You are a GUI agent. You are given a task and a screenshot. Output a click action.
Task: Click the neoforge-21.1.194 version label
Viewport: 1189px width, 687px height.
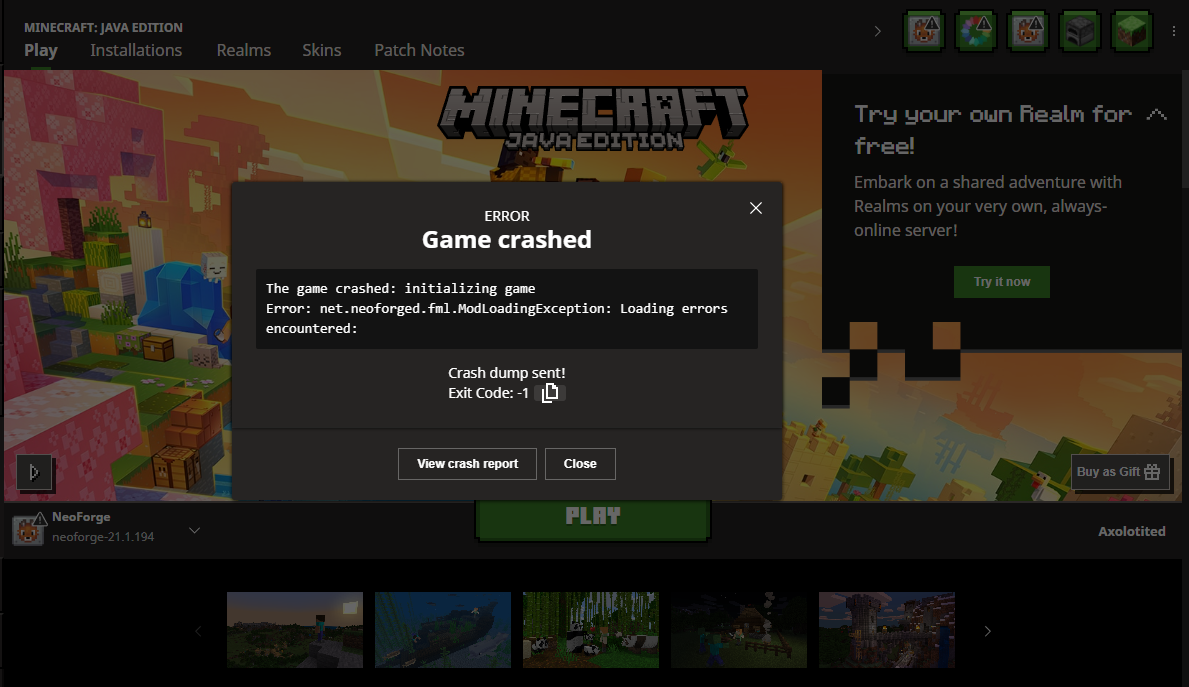click(103, 537)
